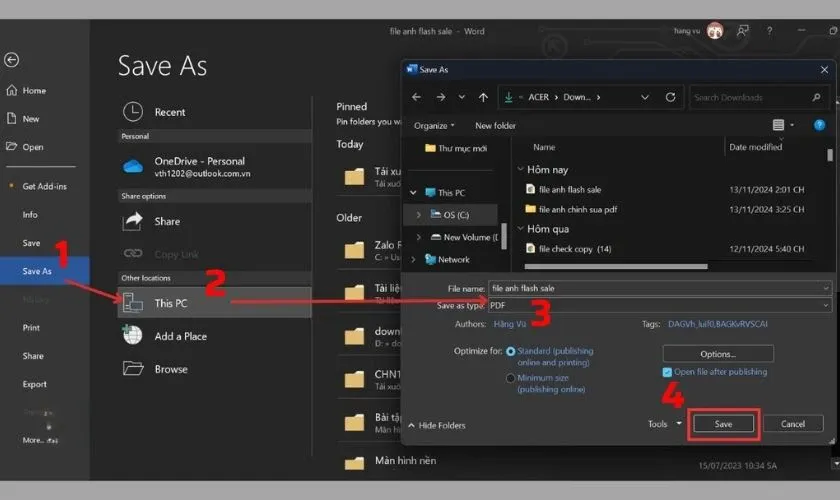This screenshot has width=840, height=500.
Task: Open New in Word backstage sidebar
Action: [x=23, y=118]
